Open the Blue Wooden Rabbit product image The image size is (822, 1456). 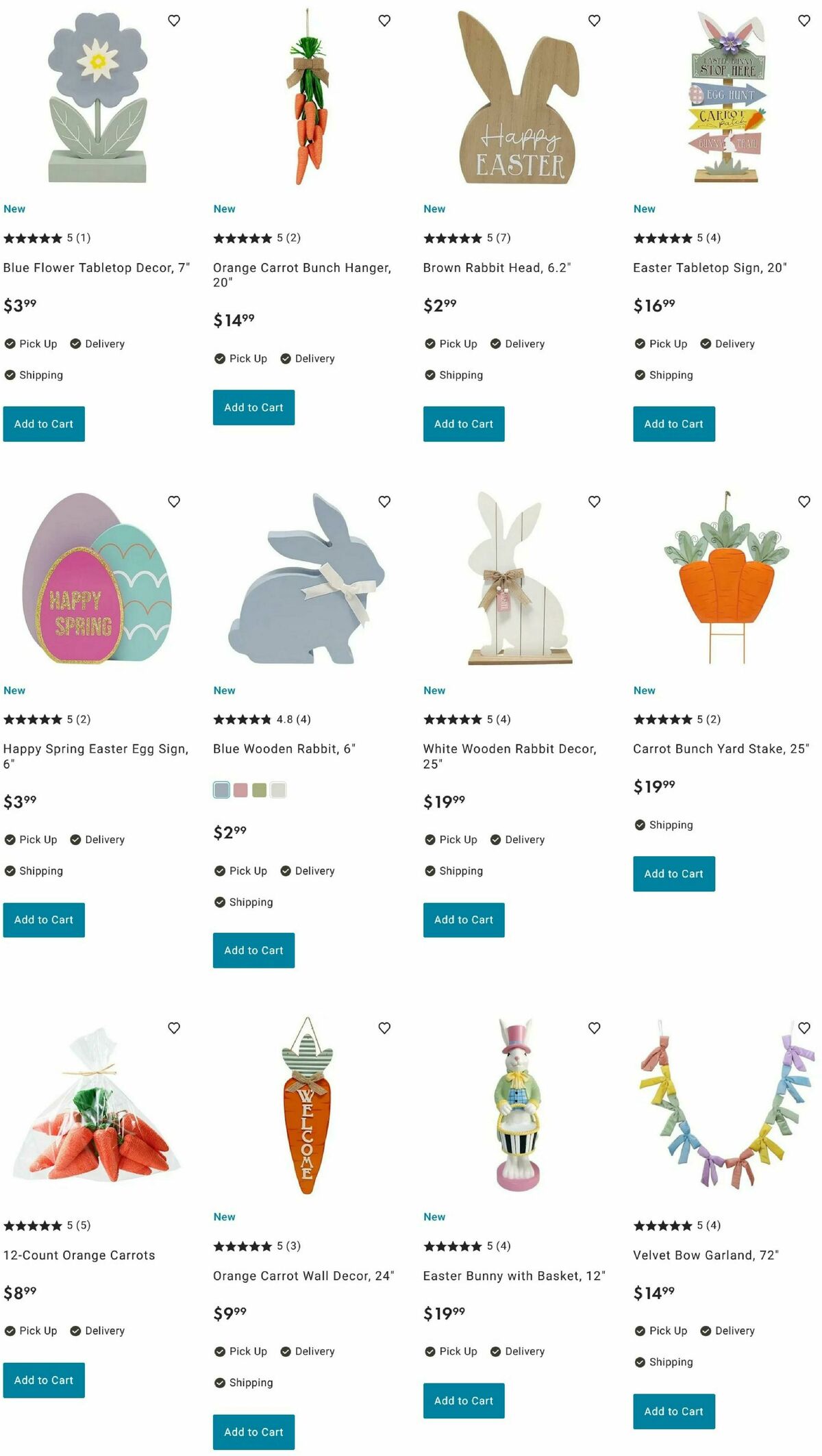coord(306,579)
